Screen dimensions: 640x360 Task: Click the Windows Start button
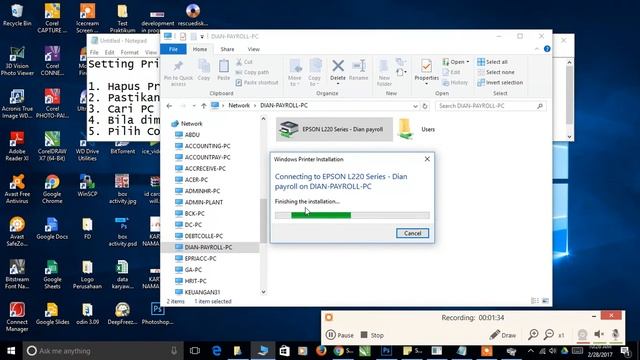(11, 351)
